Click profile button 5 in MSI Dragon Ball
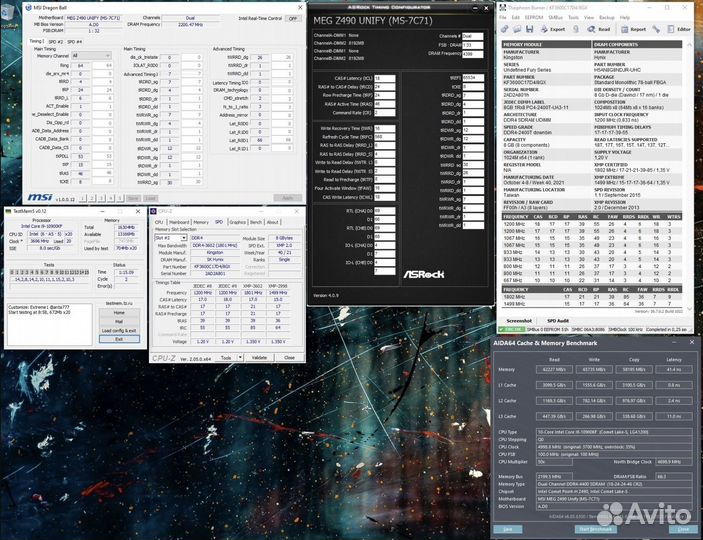This screenshot has height=540, width=703. coord(120,198)
